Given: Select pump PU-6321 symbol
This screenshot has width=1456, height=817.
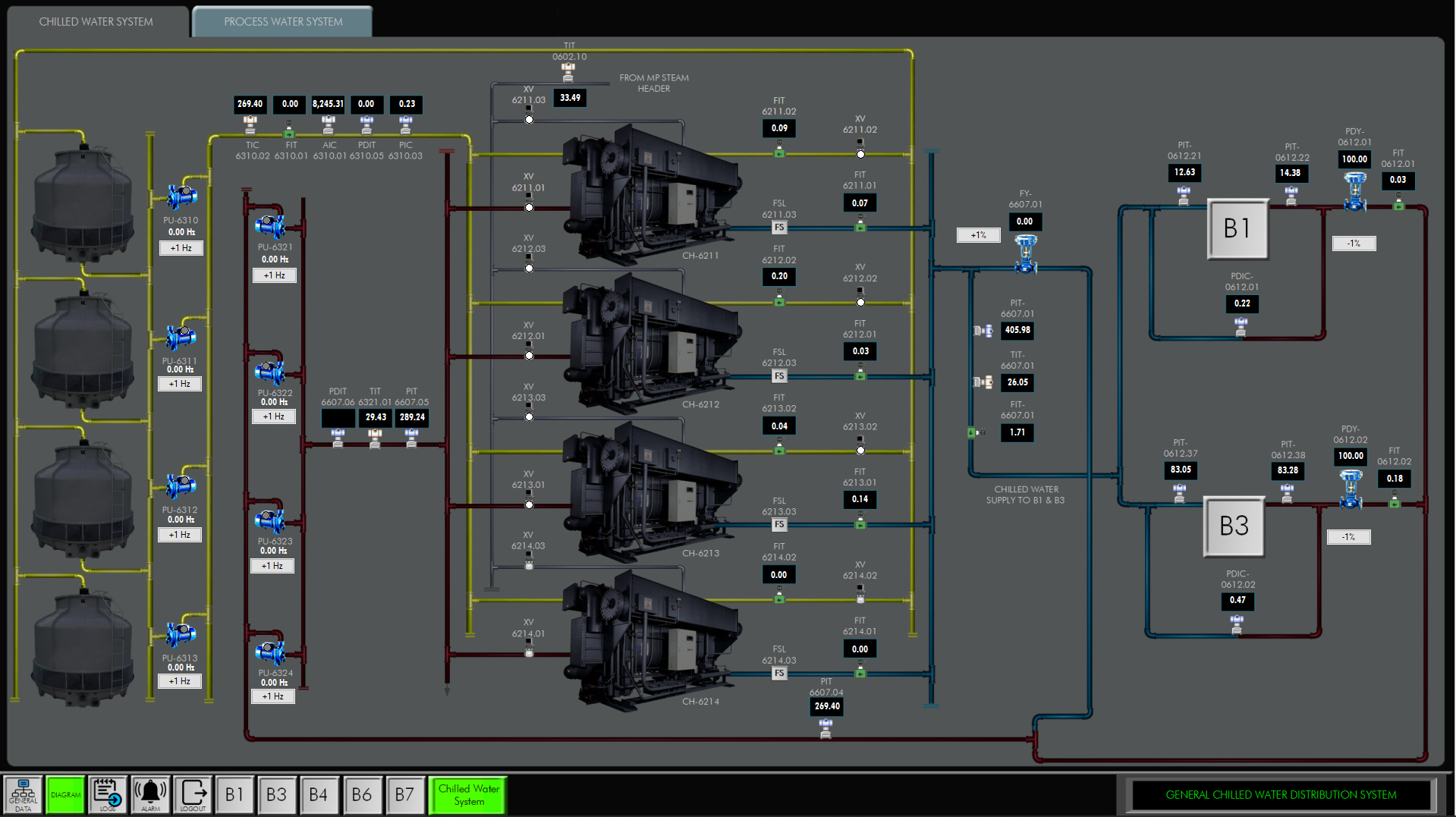Looking at the screenshot, I should point(271,225).
